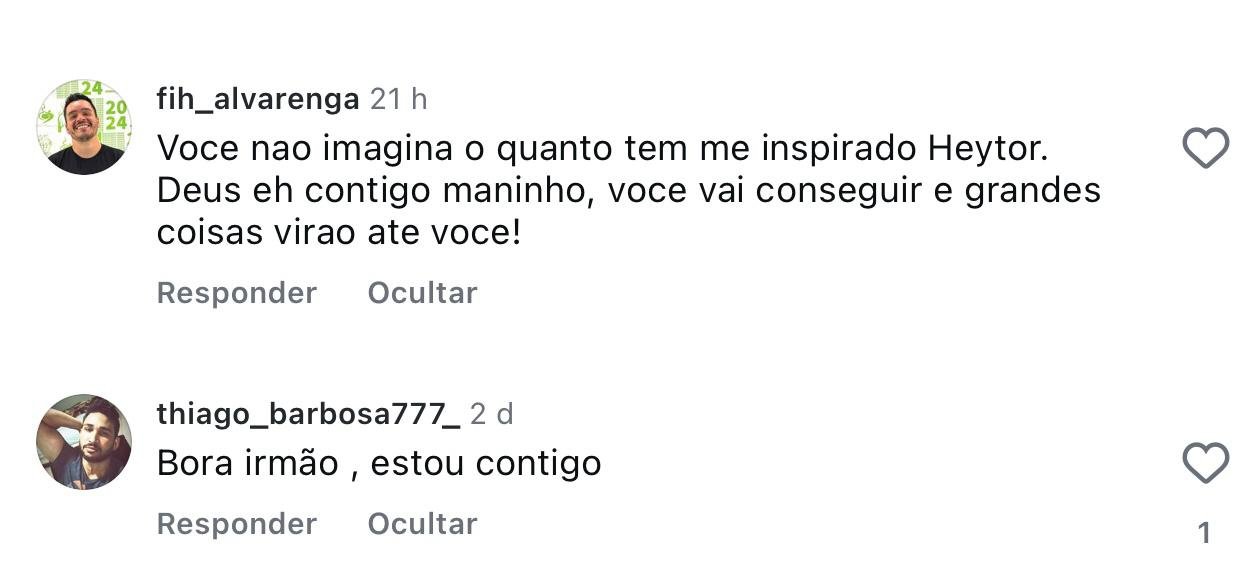Screen dimensions: 1244x587
Task: Click the text "coisas virao ate voce!"
Action: click(x=339, y=233)
